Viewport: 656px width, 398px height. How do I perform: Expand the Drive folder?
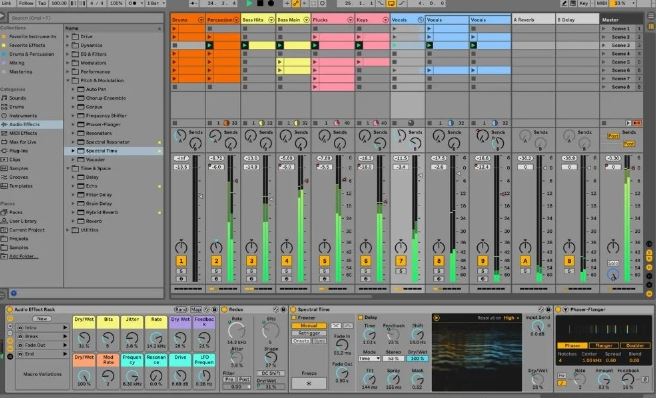tap(68, 36)
